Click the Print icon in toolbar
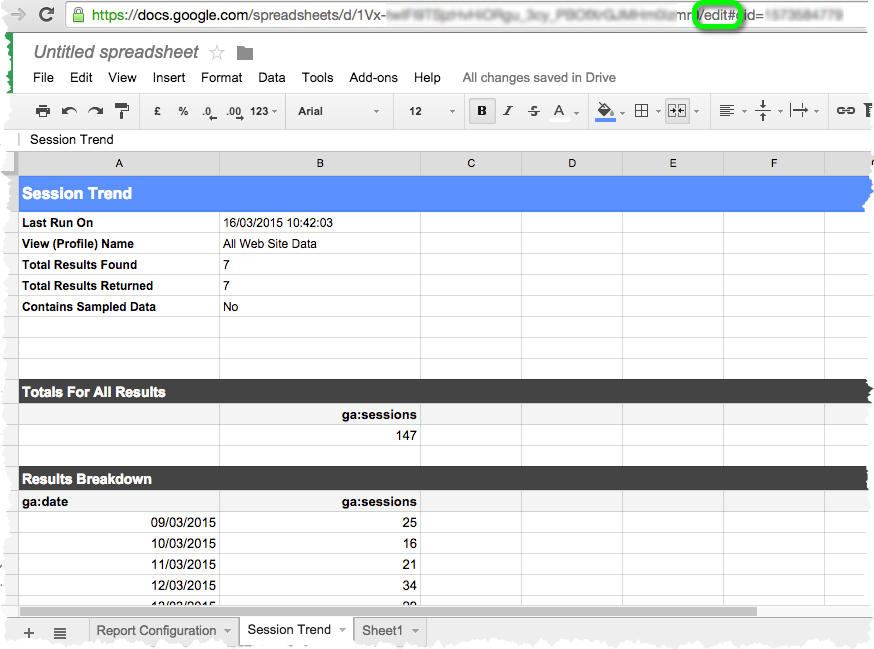This screenshot has height=649, width=874. 43,111
